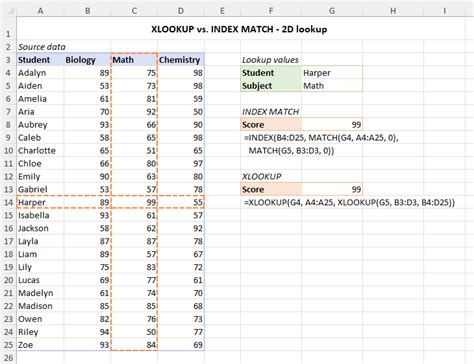The height and width of the screenshot is (364, 474).
Task: Click the Student header cell in column A
Action: [40, 60]
